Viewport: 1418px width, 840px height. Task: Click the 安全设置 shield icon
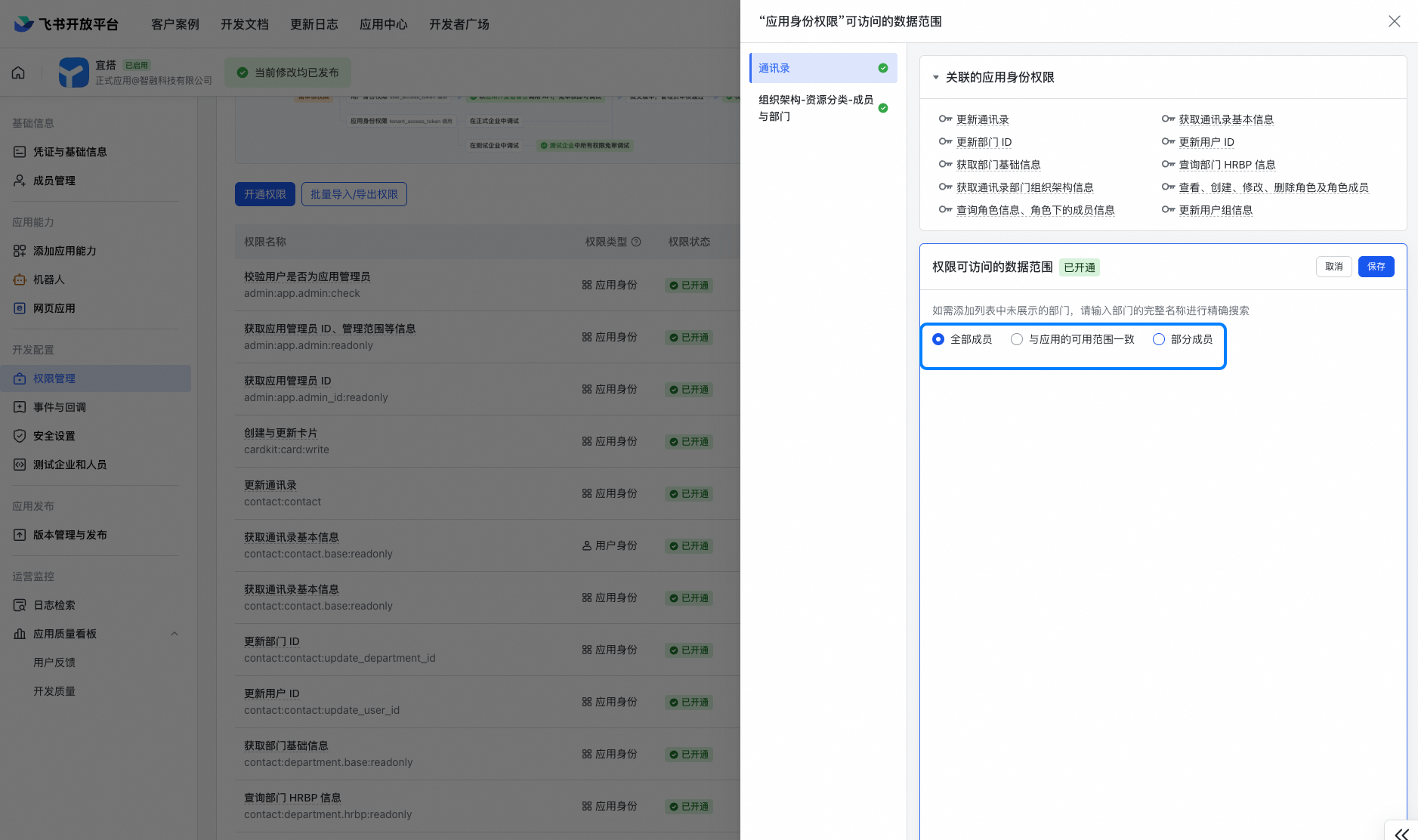coord(20,436)
